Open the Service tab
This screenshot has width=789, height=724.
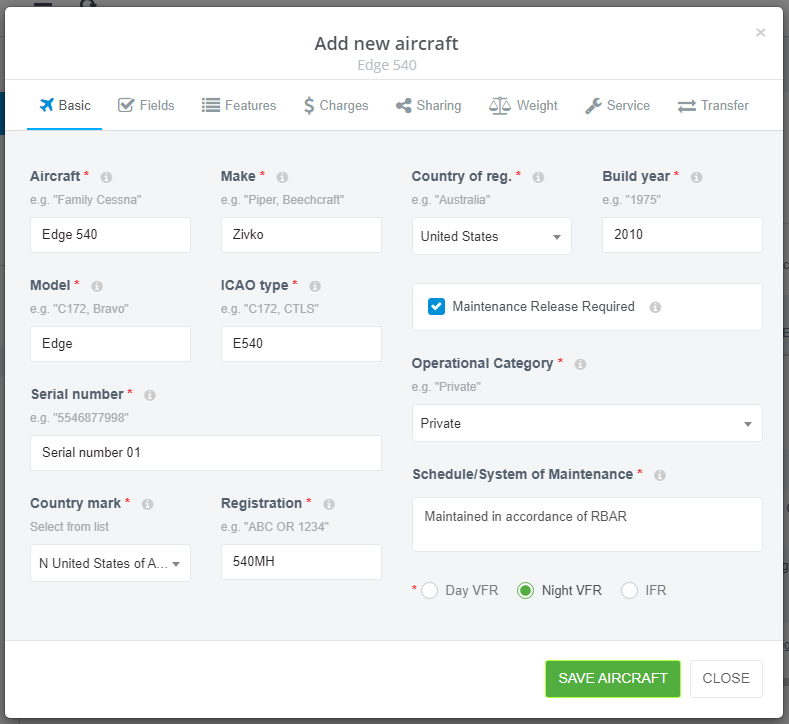(x=617, y=106)
